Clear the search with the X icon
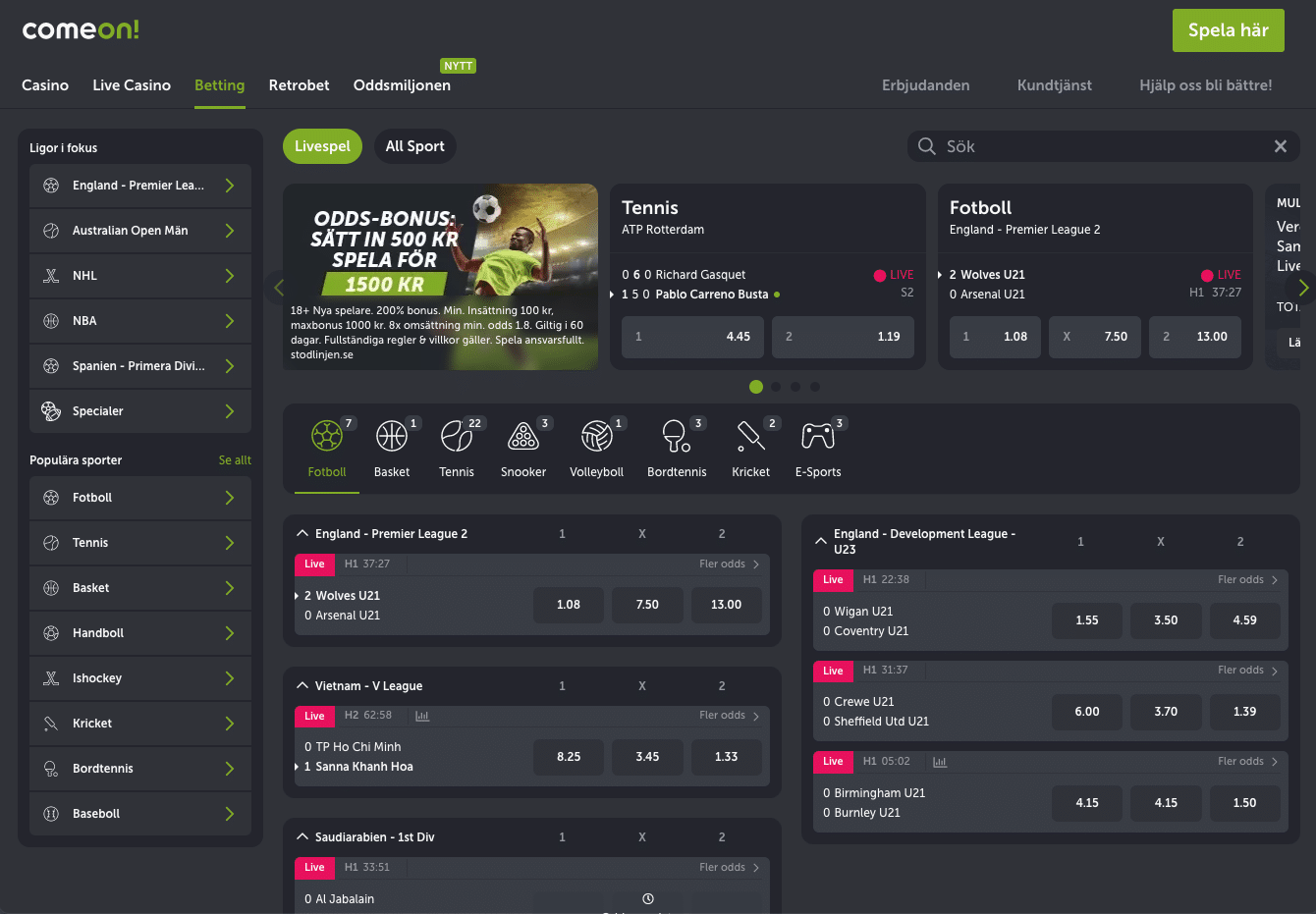The height and width of the screenshot is (914, 1316). pos(1281,146)
